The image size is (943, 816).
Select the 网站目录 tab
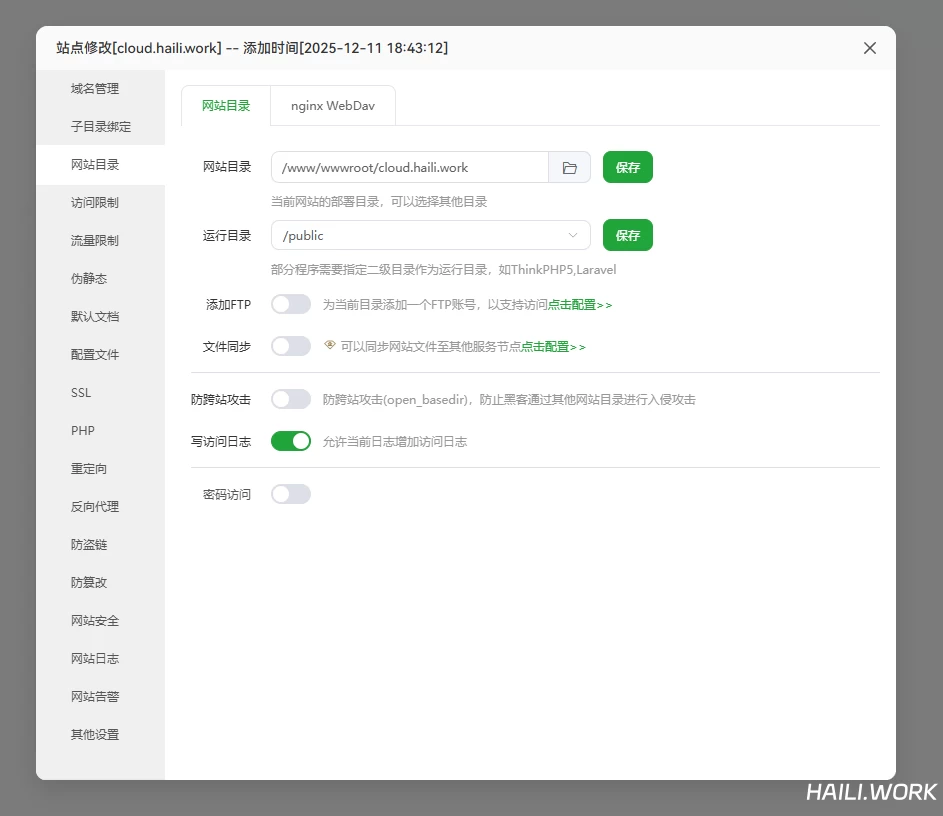click(x=226, y=105)
